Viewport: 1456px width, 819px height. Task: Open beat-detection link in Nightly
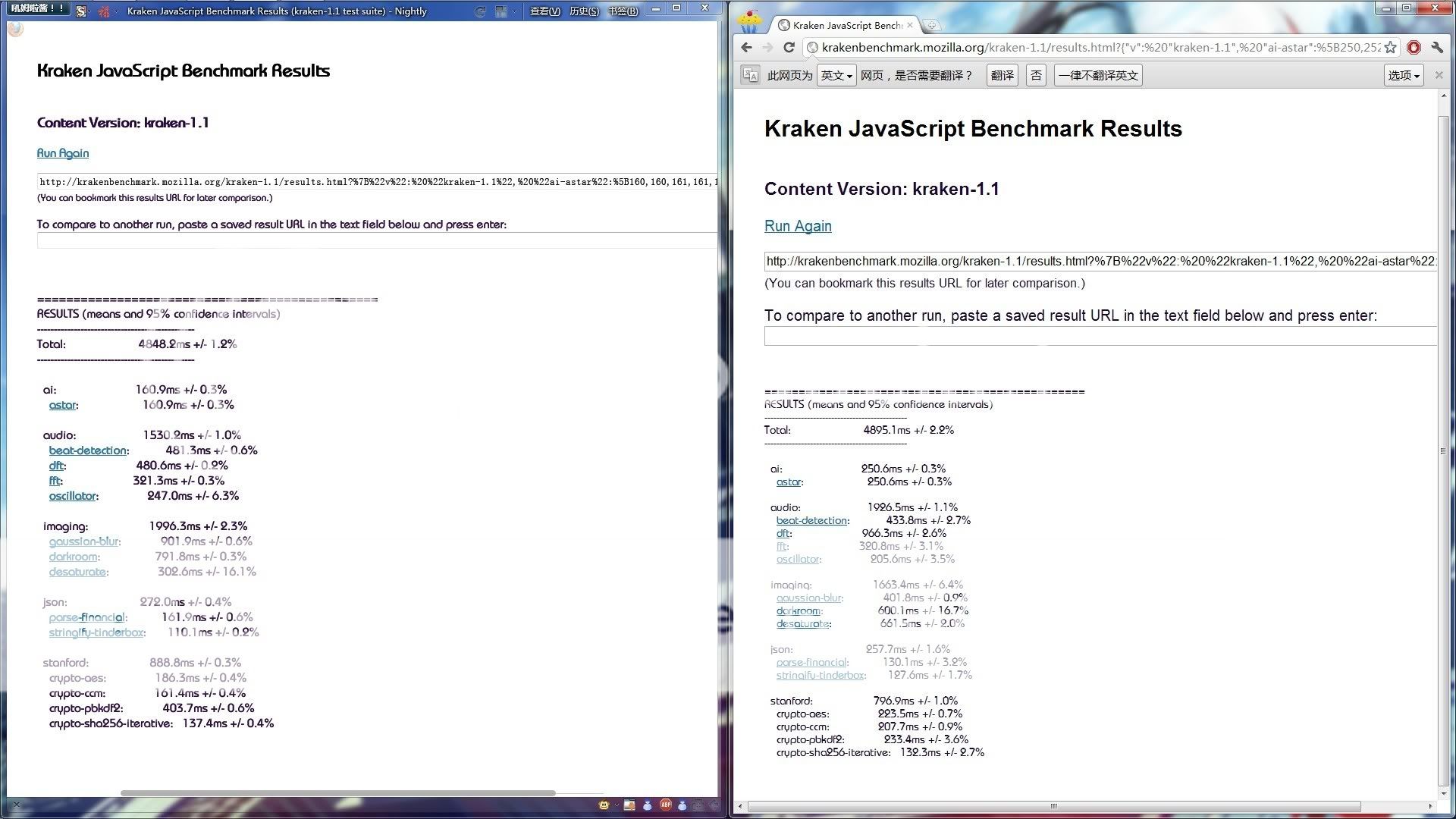88,450
